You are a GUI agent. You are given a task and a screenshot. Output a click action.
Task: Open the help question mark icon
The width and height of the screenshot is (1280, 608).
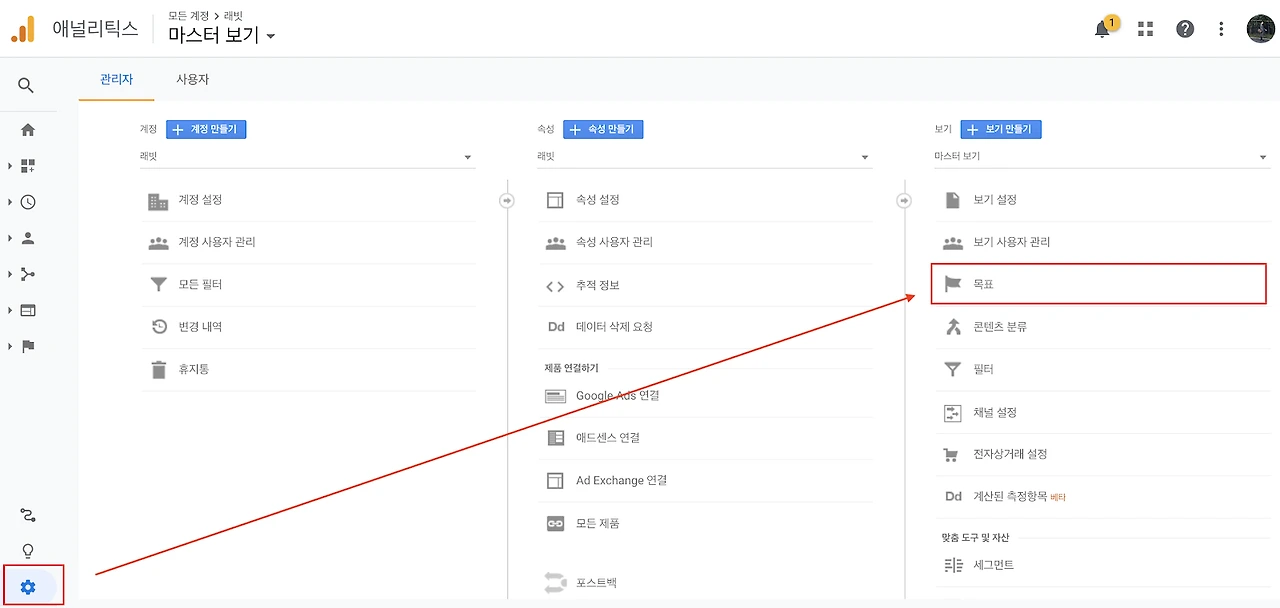[x=1185, y=29]
